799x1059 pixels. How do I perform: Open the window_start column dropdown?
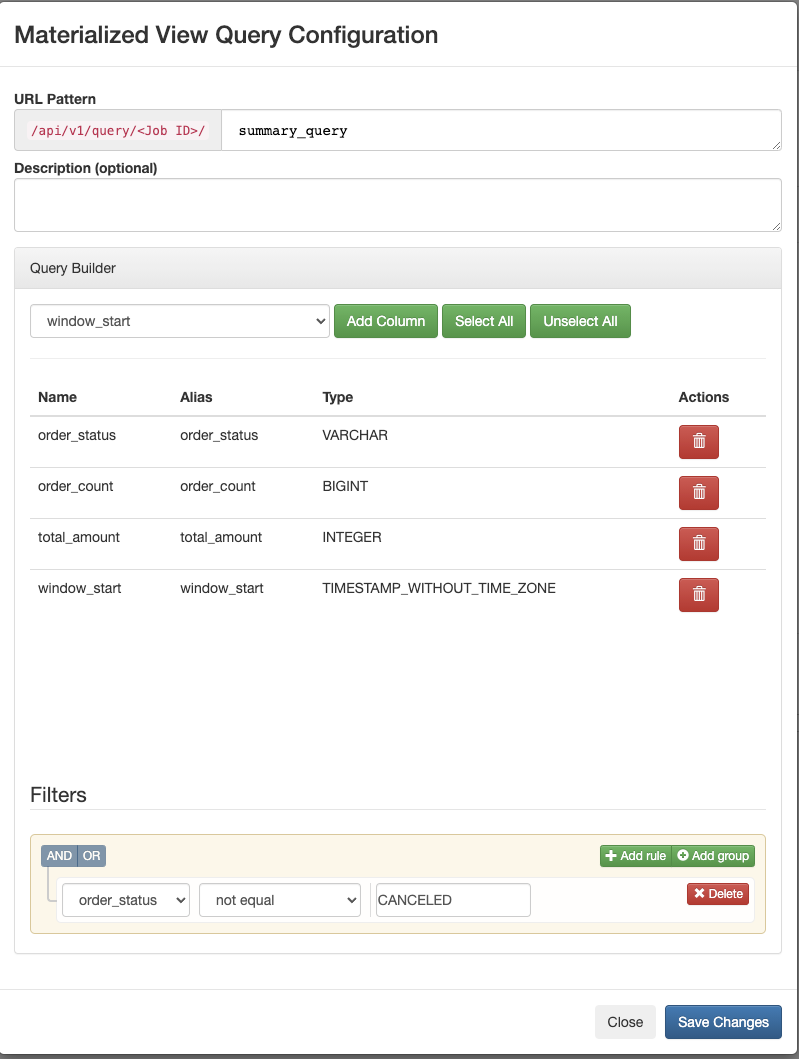point(180,322)
